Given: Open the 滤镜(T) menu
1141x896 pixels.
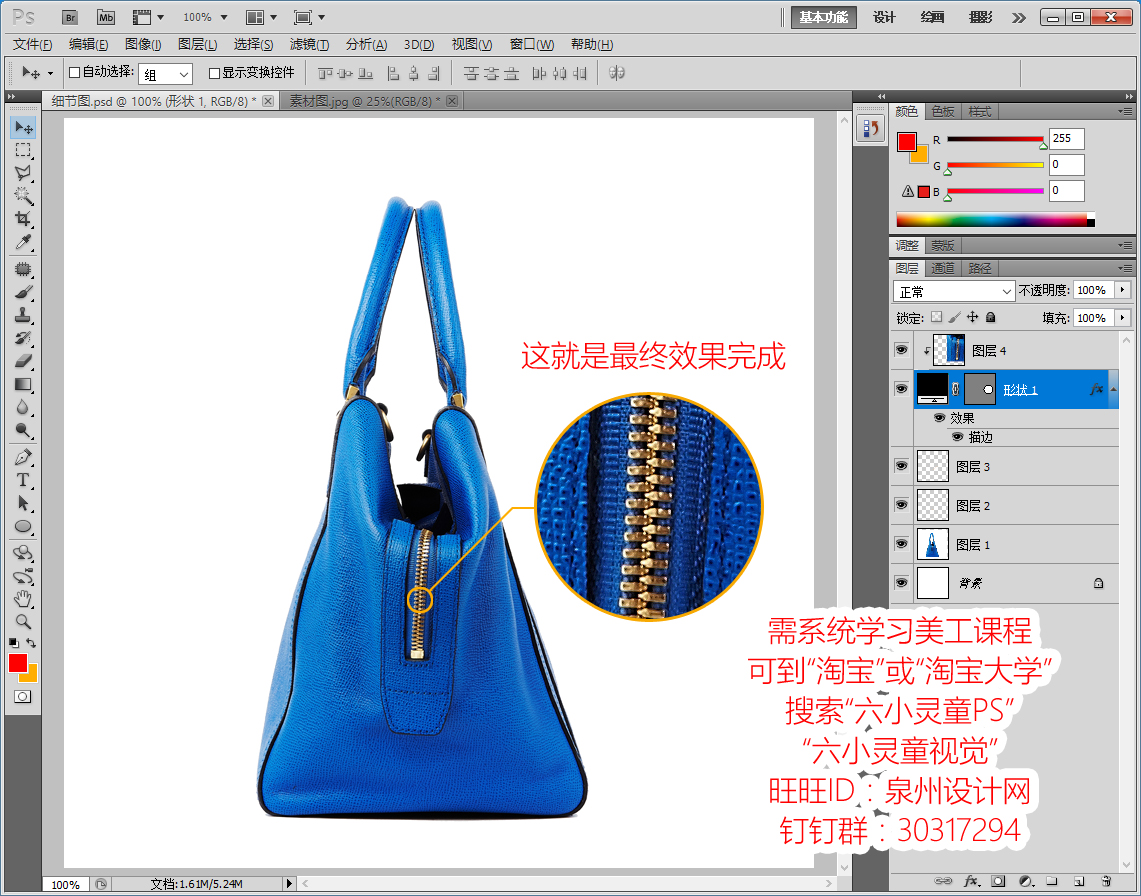Looking at the screenshot, I should 309,45.
